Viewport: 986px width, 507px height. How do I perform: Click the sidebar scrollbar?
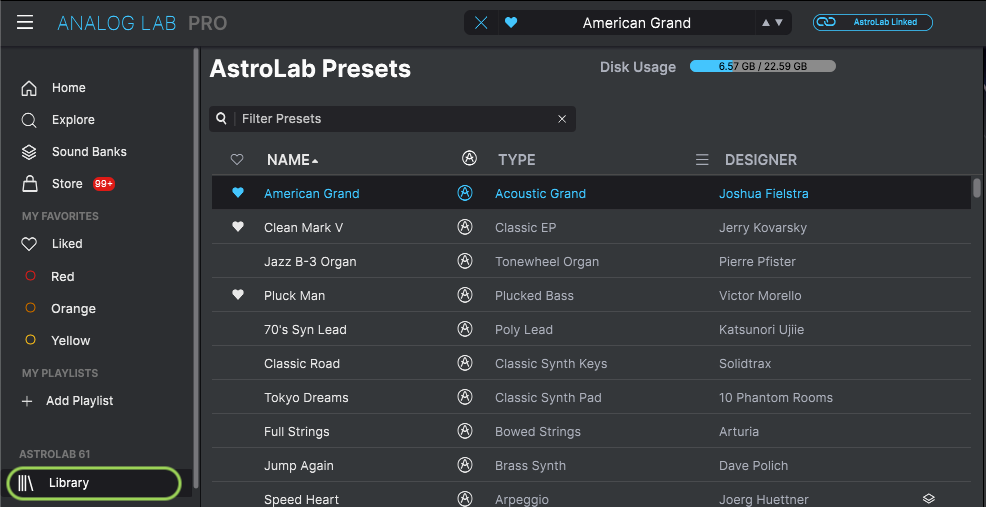tap(196, 267)
